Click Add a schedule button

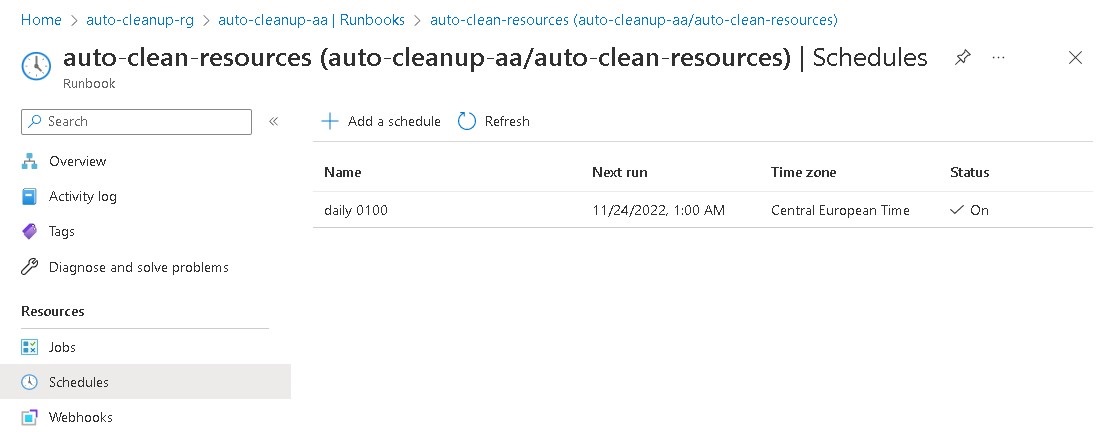click(381, 122)
